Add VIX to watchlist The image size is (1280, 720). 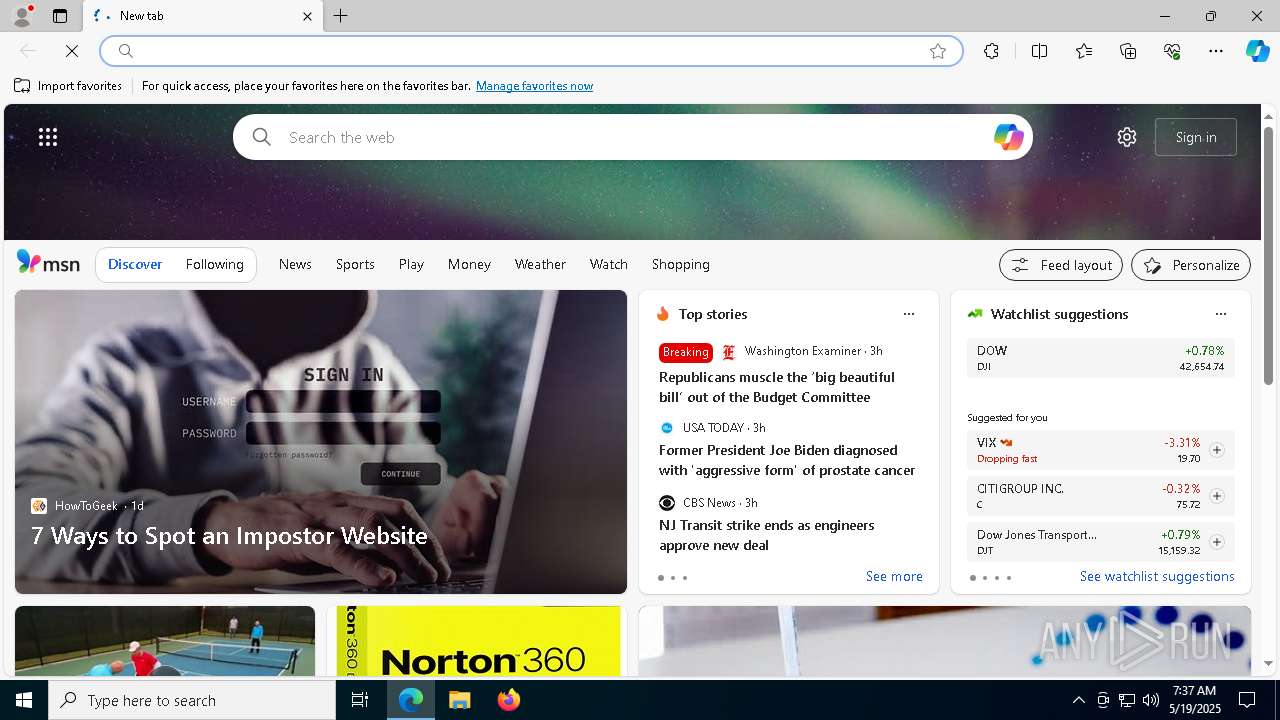point(1216,450)
